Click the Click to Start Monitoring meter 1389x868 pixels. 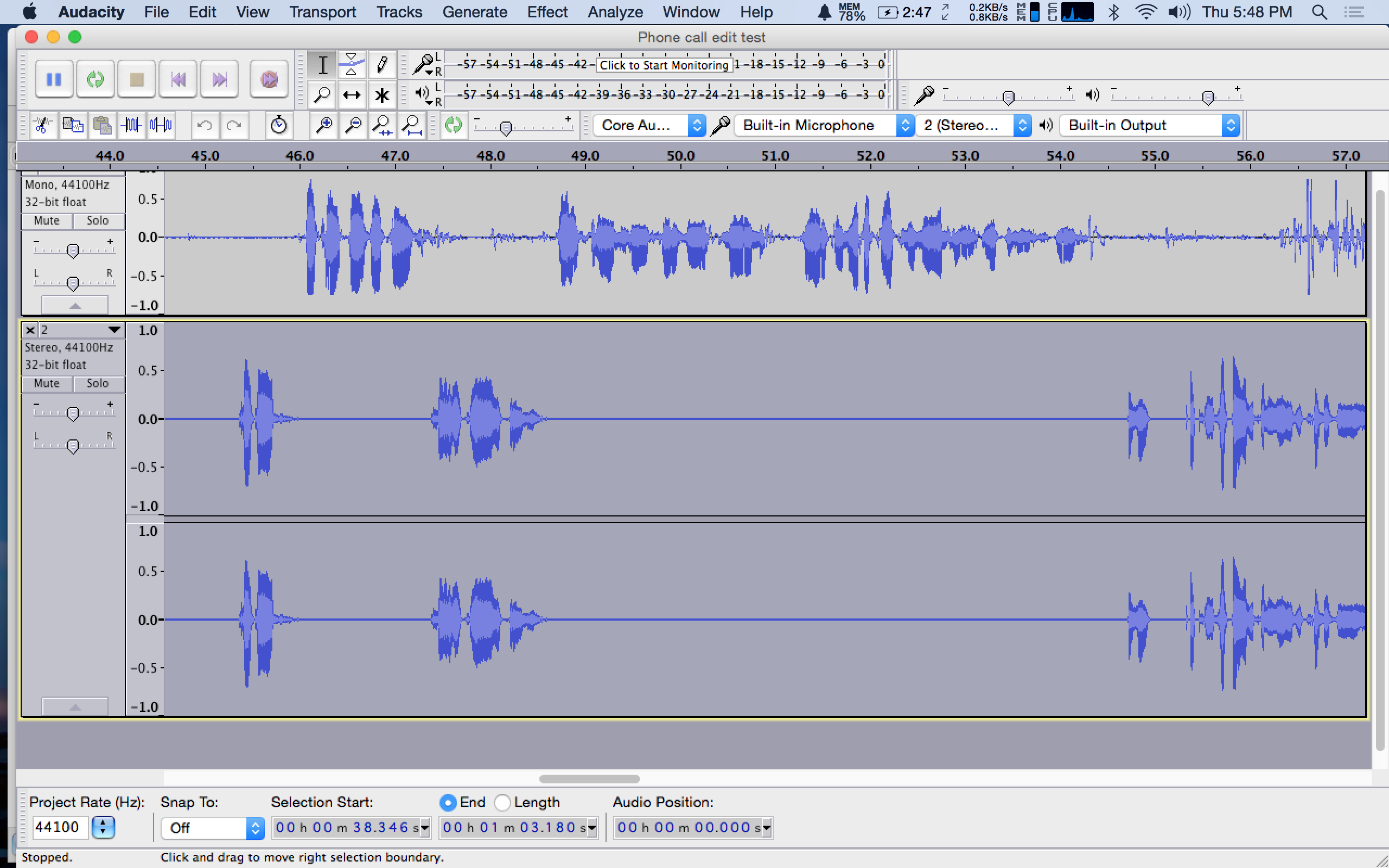664,65
